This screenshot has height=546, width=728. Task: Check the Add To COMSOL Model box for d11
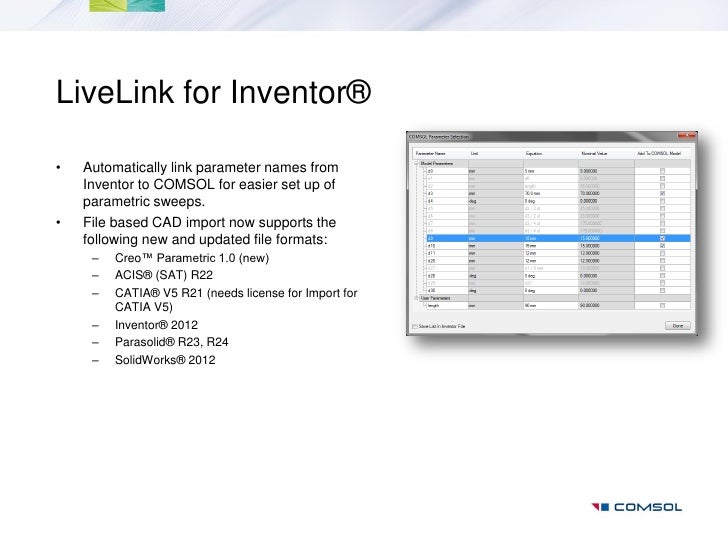click(x=663, y=253)
